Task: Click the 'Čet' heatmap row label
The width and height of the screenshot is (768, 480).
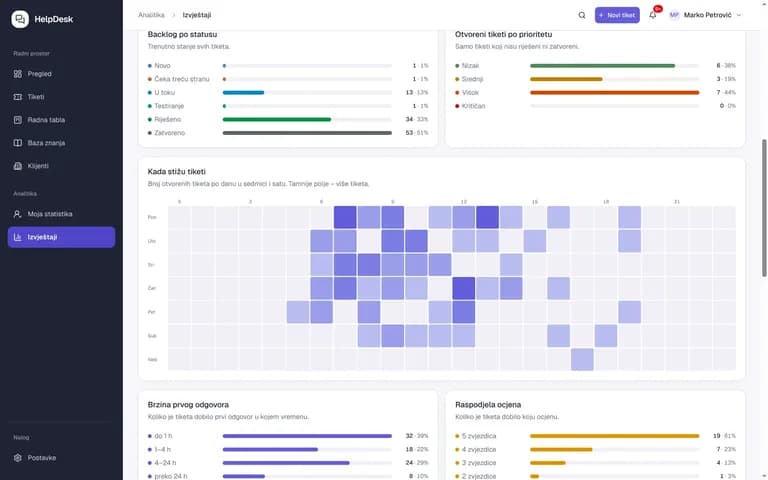Action: pos(152,288)
